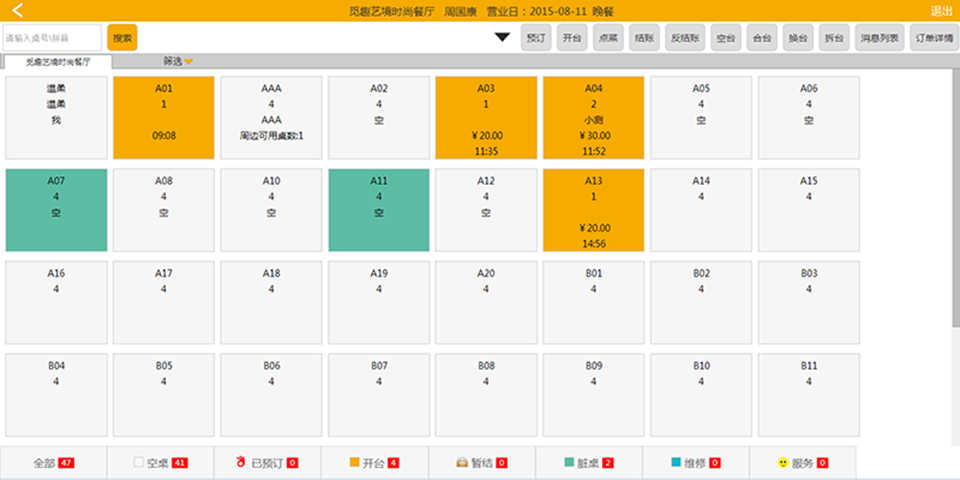This screenshot has height=480, width=960.
Task: Select occupied table A03
Action: tap(486, 118)
